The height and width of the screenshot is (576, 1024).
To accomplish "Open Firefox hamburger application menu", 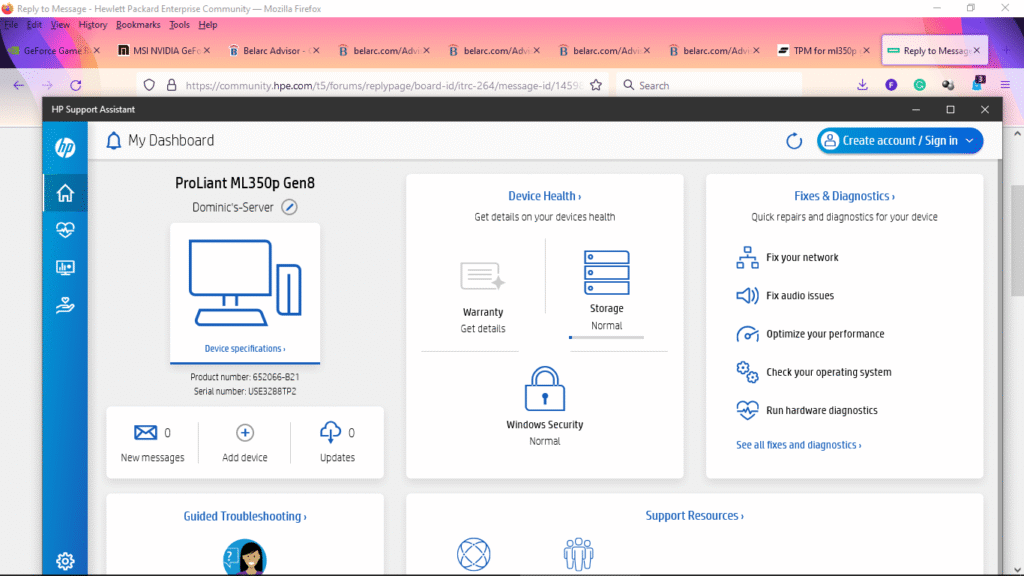I will click(x=1005, y=85).
